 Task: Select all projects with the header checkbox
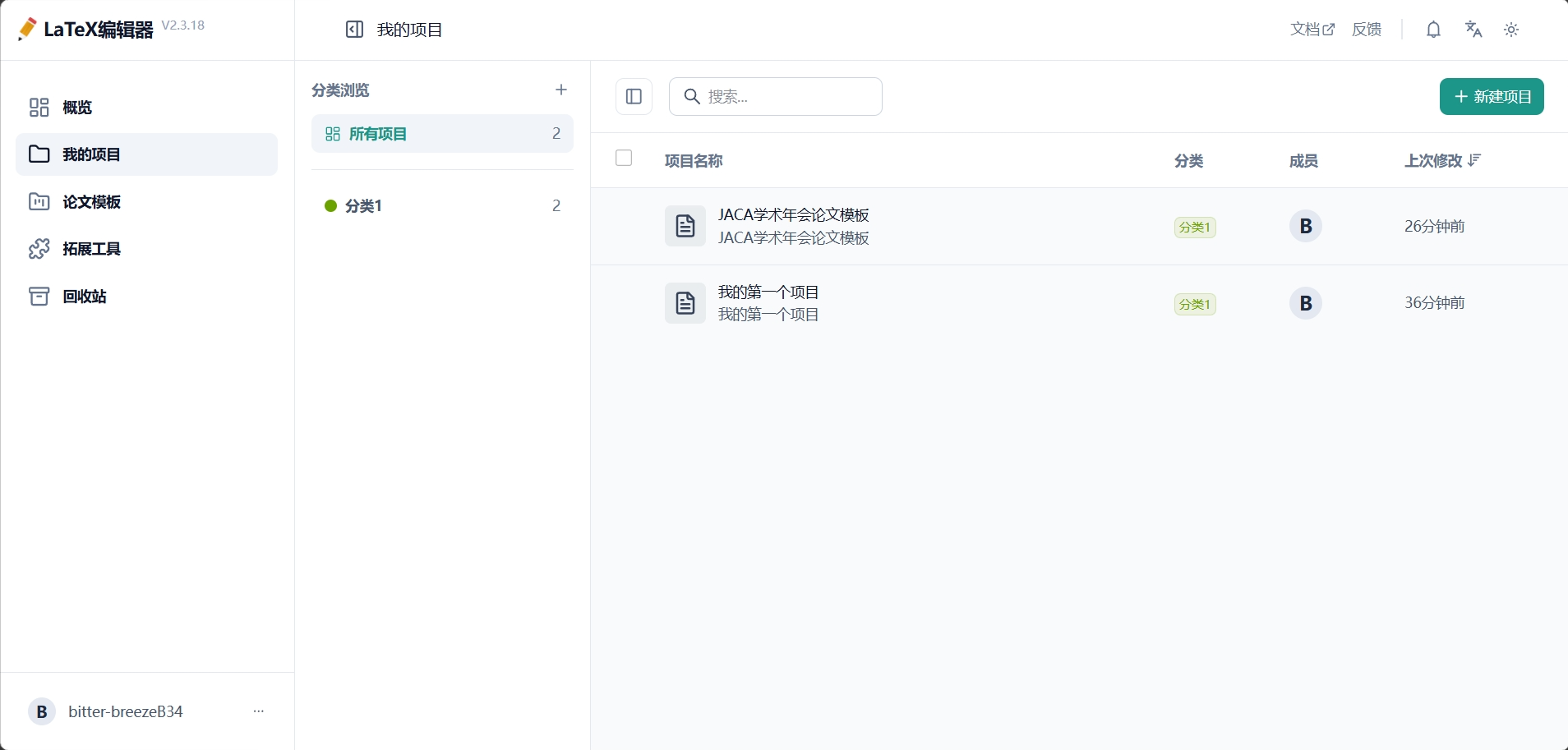(x=624, y=158)
